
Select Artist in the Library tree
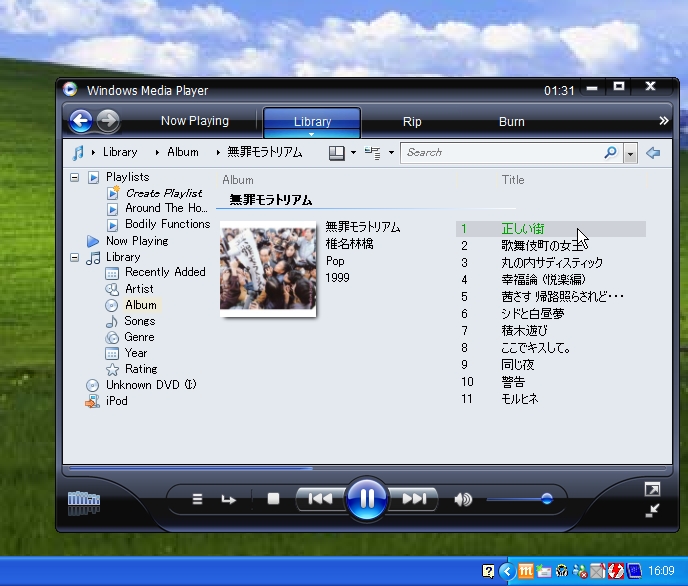pyautogui.click(x=139, y=289)
